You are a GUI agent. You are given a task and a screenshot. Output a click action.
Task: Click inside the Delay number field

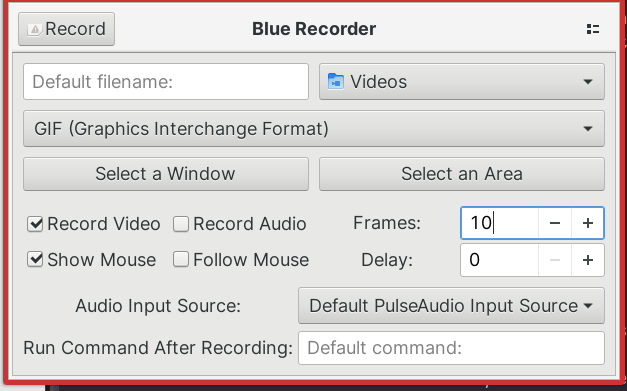tap(499, 260)
